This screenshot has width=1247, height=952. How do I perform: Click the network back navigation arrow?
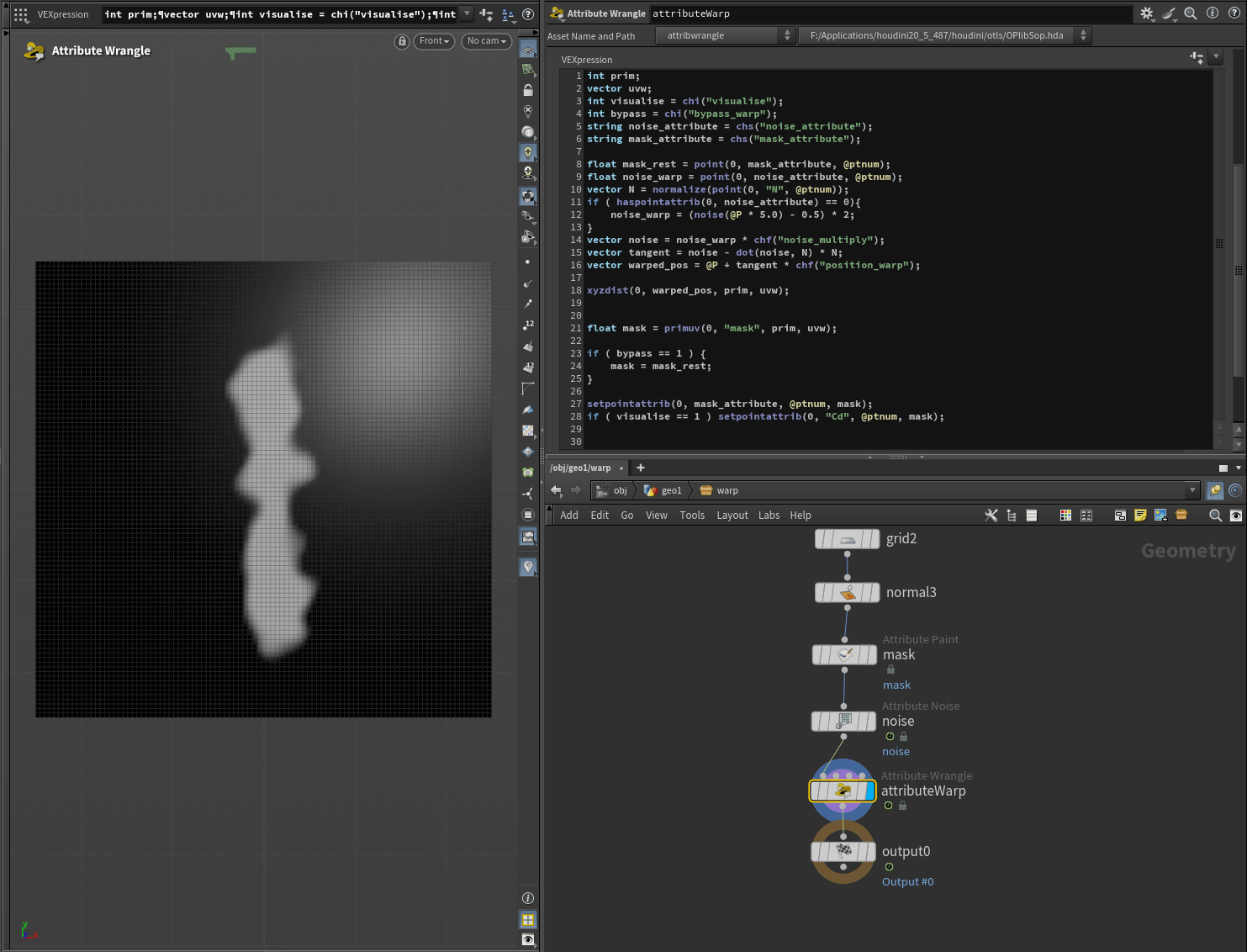(556, 490)
